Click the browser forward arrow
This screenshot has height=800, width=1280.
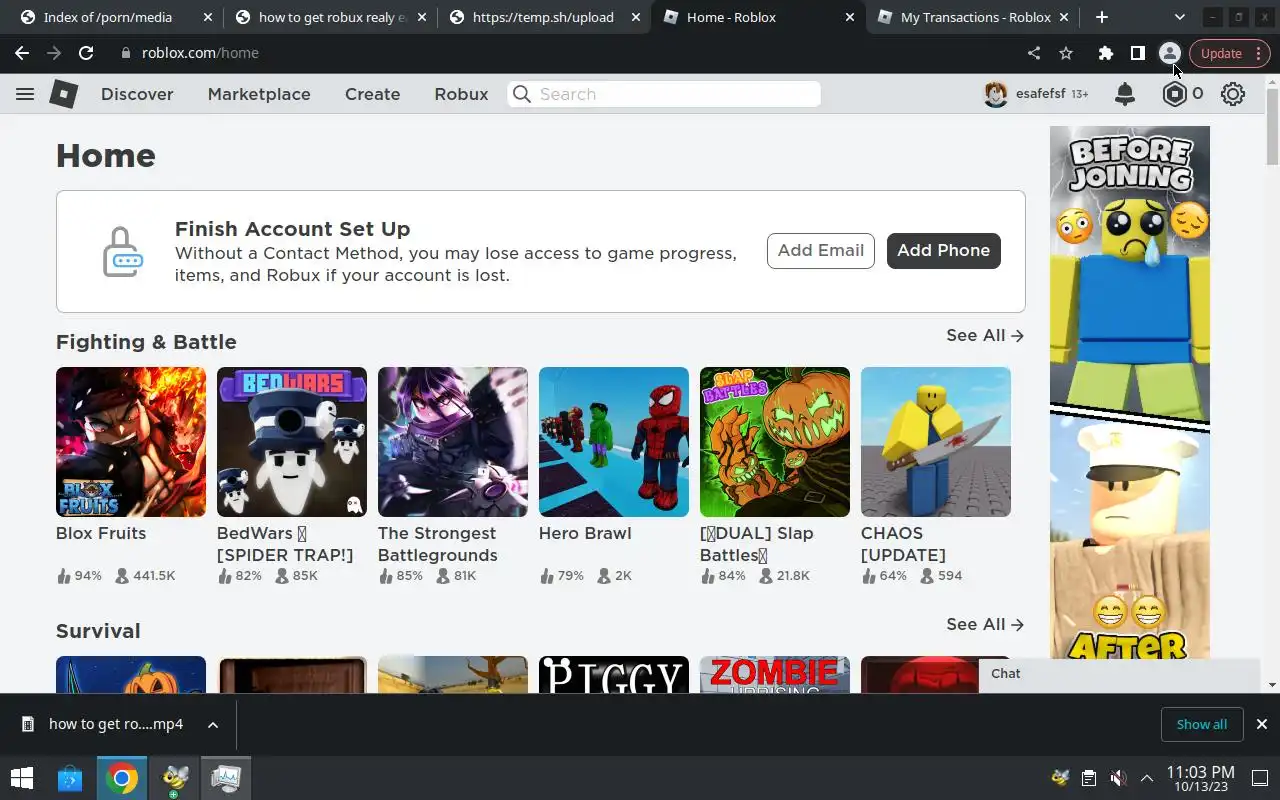(x=54, y=53)
